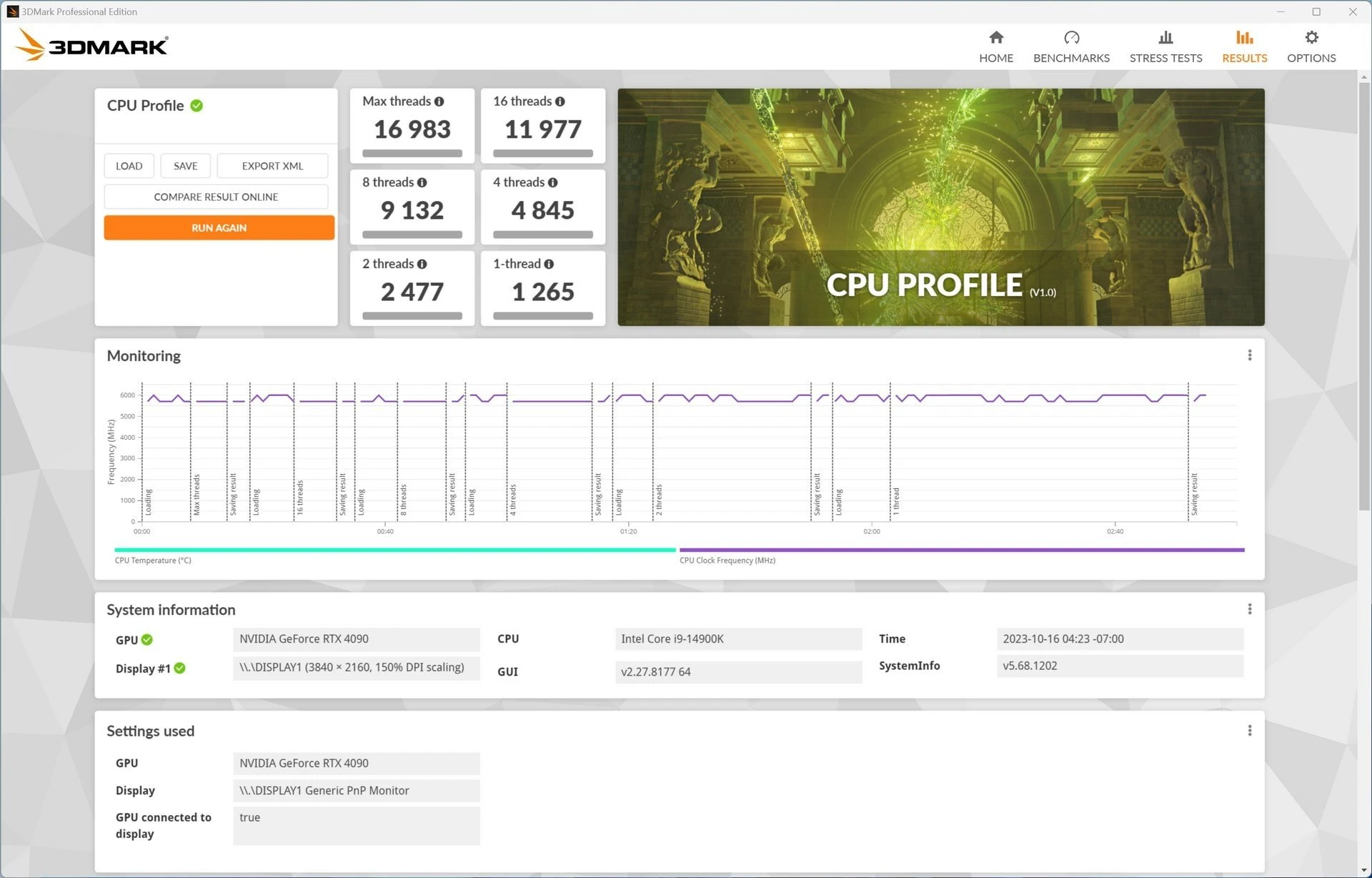Click green check beside Display #1

(179, 668)
